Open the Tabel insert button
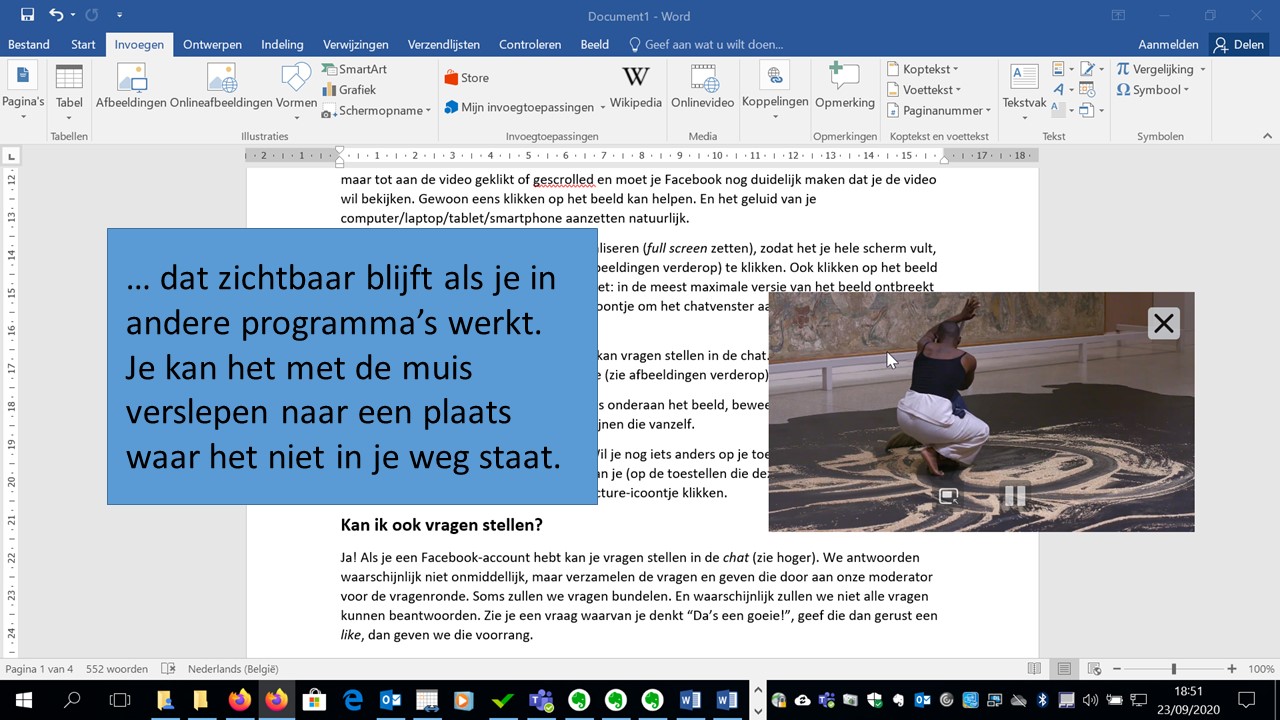Image resolution: width=1280 pixels, height=720 pixels. click(69, 91)
